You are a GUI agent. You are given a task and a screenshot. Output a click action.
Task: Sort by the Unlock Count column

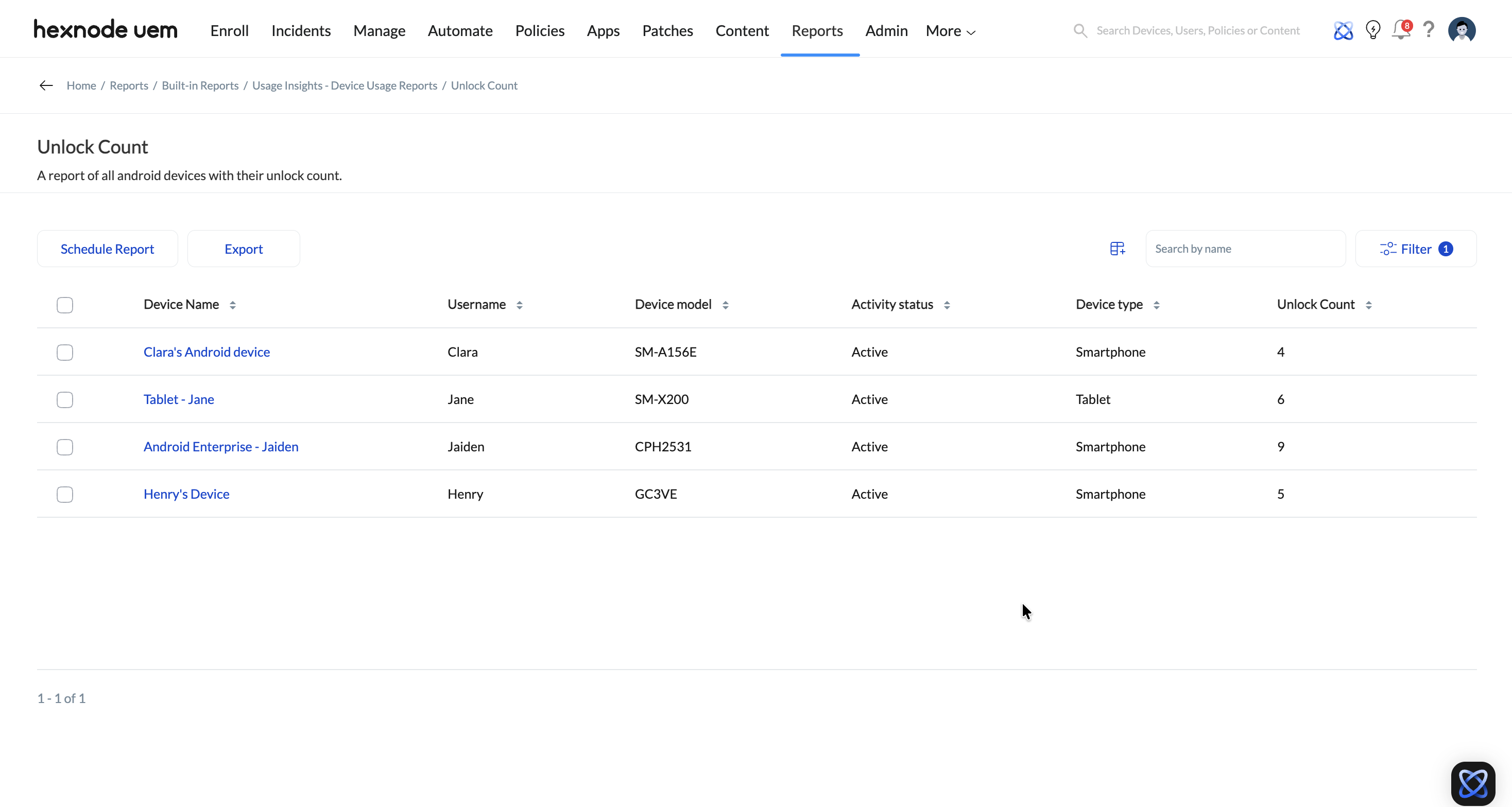coord(1368,305)
